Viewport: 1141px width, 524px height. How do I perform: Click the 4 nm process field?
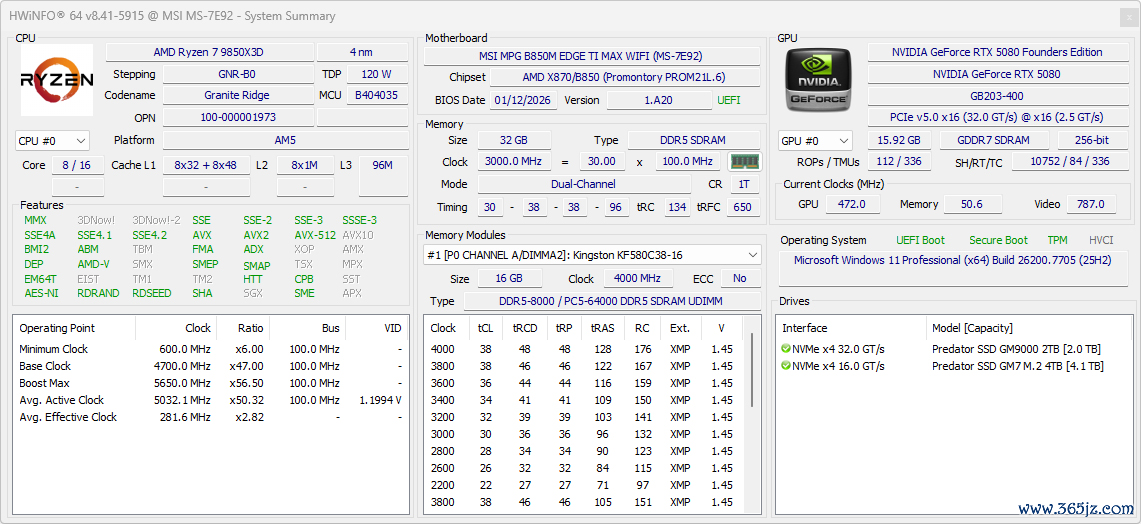[x=362, y=52]
